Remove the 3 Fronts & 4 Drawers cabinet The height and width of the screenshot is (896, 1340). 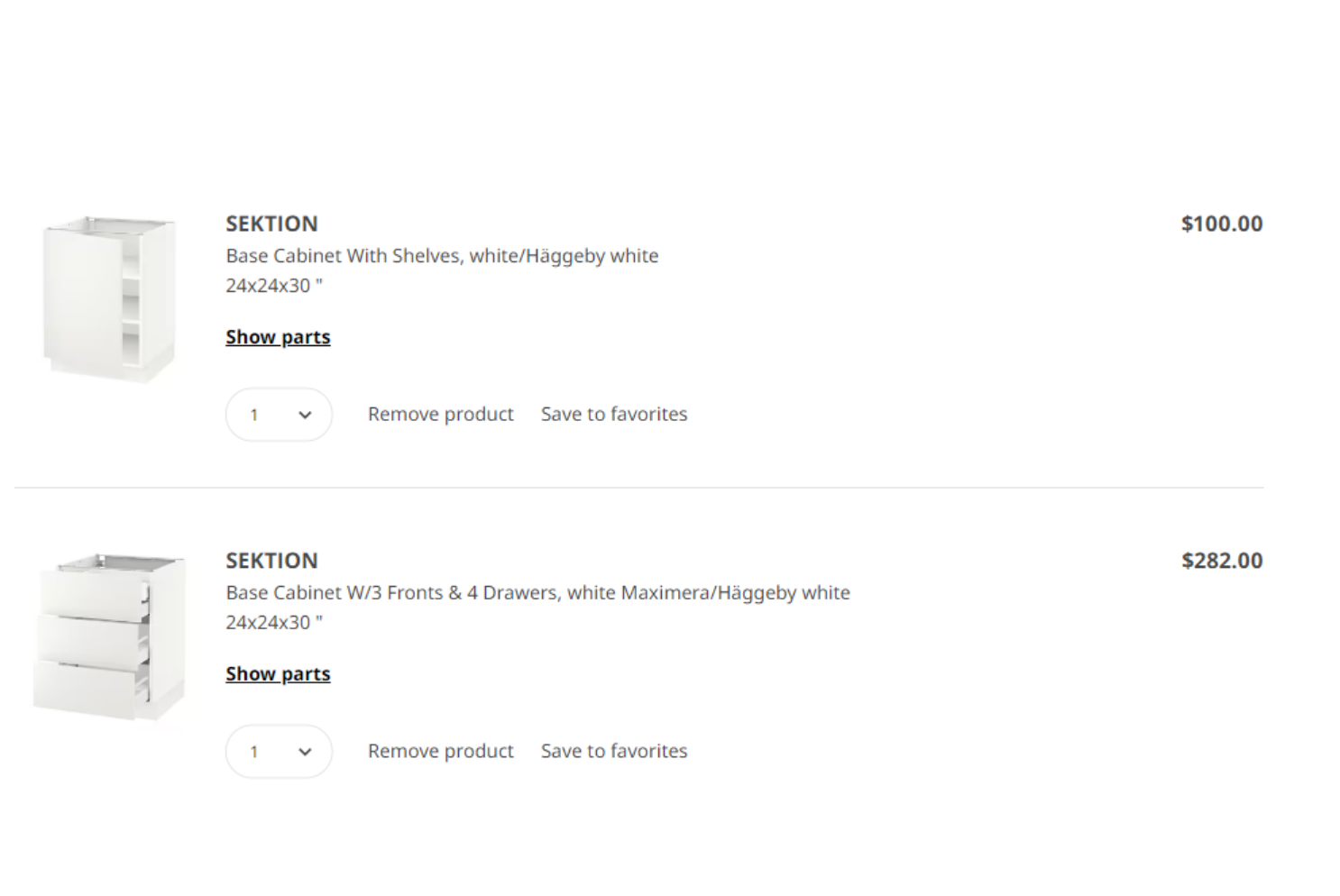440,752
